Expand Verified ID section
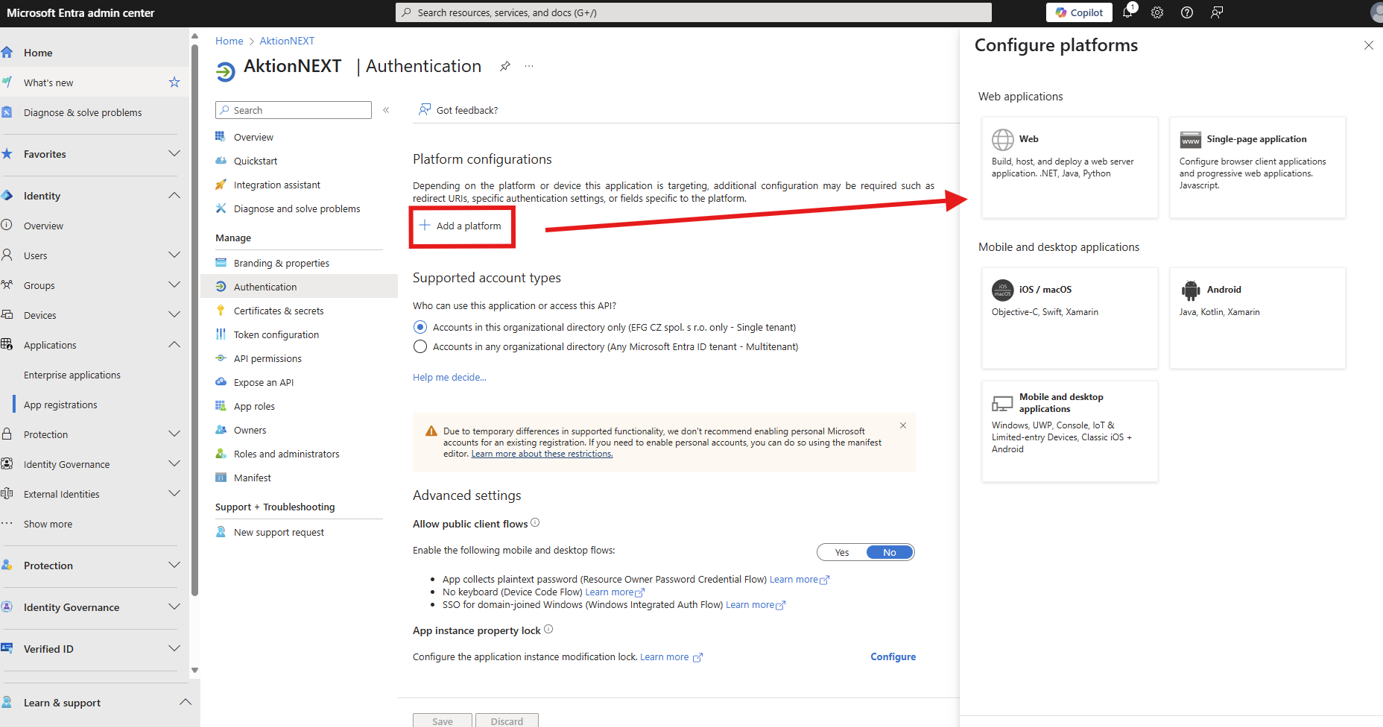 (174, 649)
